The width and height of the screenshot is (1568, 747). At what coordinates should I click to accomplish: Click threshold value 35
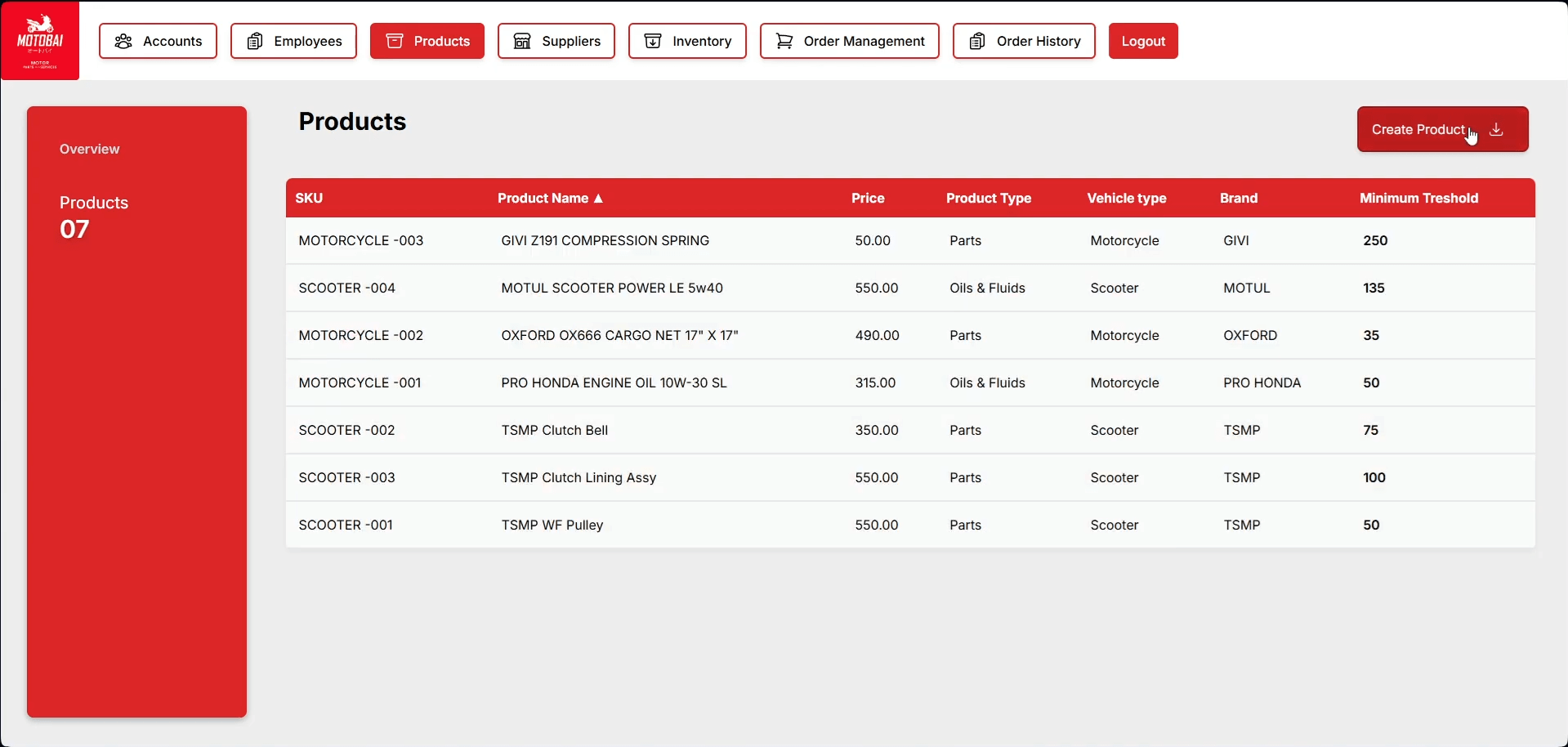pos(1371,335)
